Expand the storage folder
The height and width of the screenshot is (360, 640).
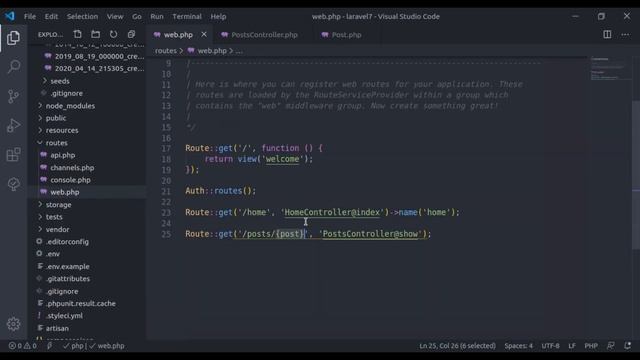click(x=58, y=204)
